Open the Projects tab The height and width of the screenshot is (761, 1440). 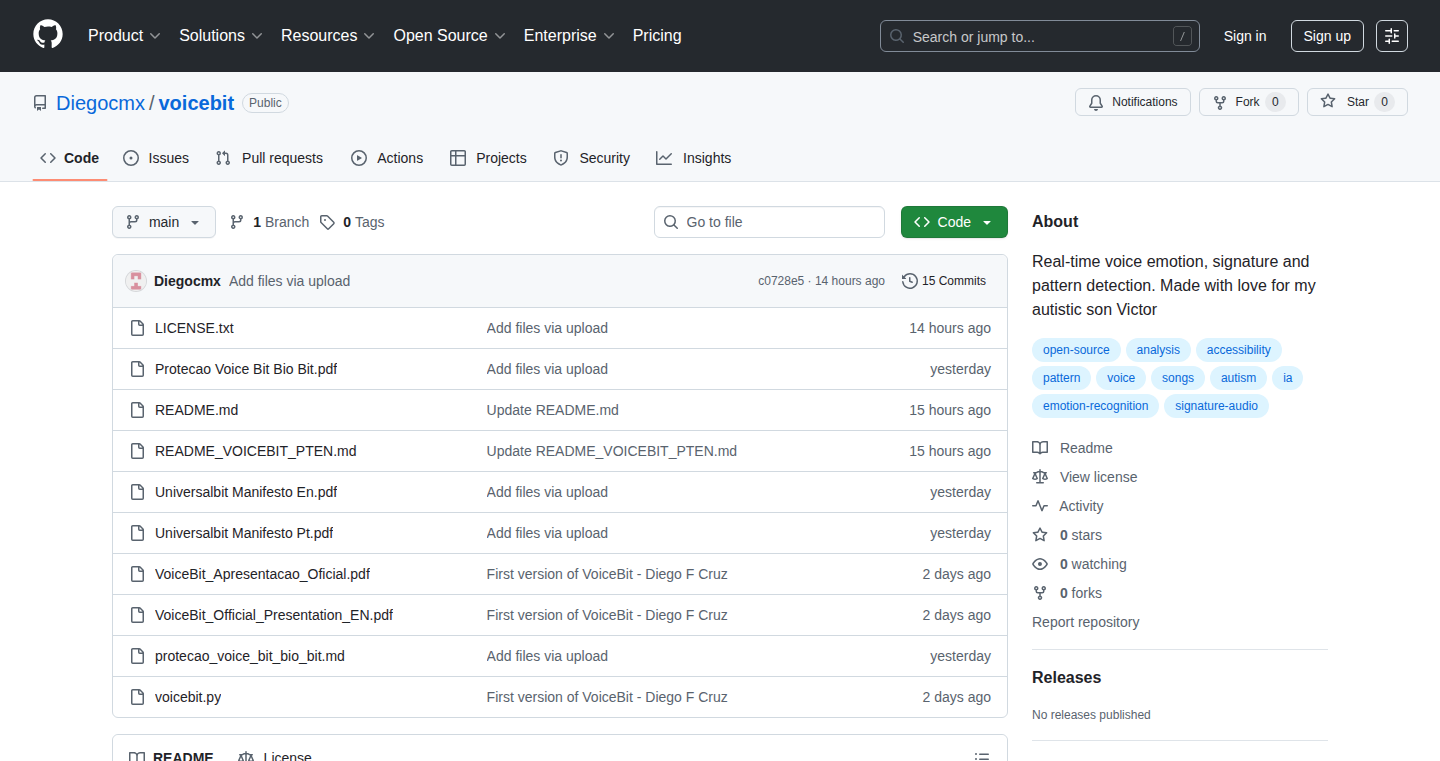point(488,158)
